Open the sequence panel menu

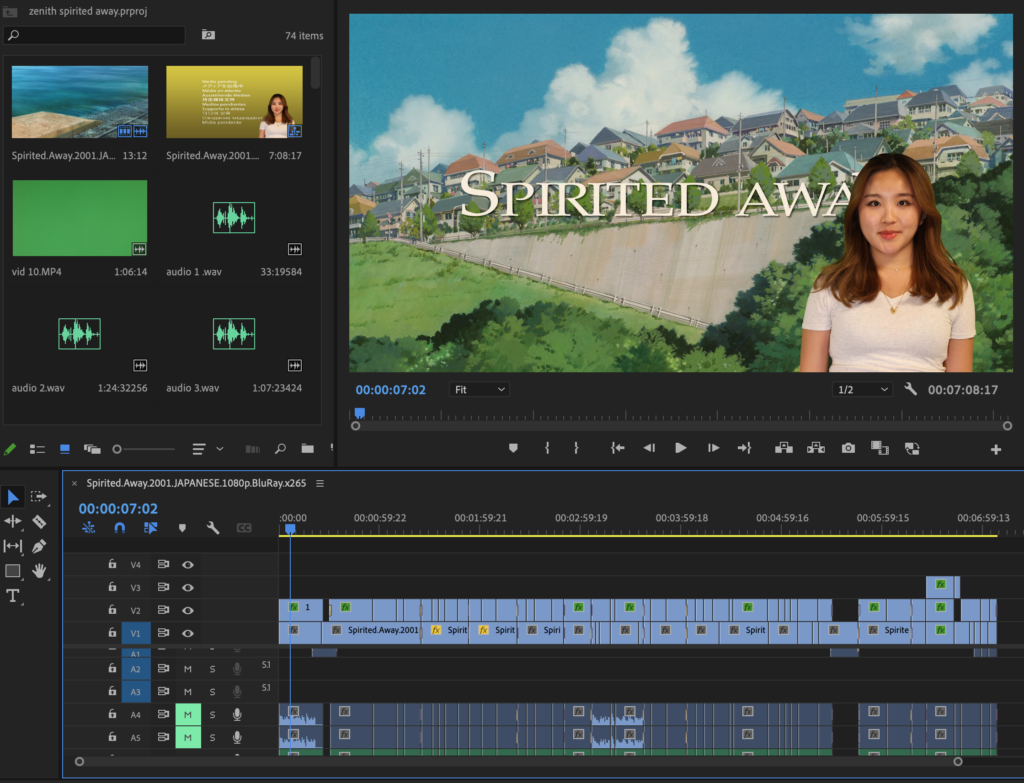coord(320,483)
